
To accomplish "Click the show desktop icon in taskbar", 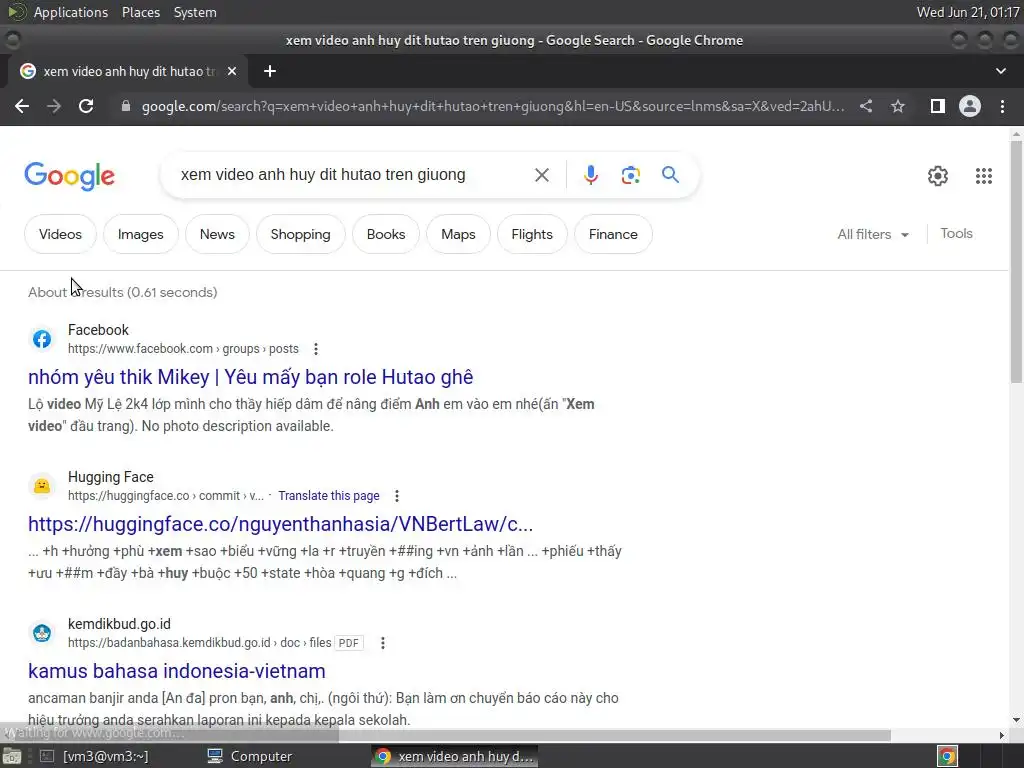I will [12, 756].
